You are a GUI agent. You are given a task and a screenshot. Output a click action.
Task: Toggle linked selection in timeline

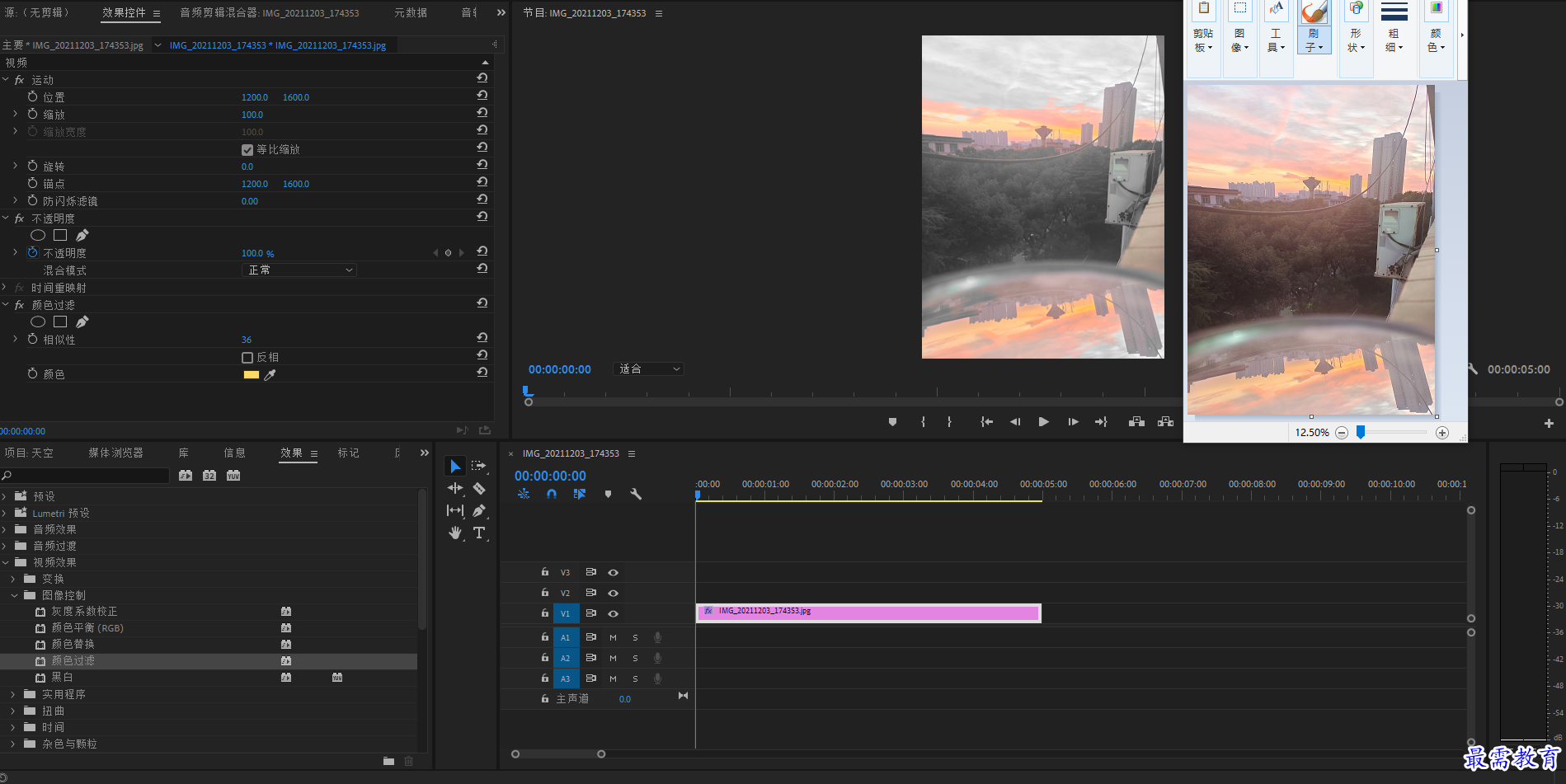pos(580,494)
